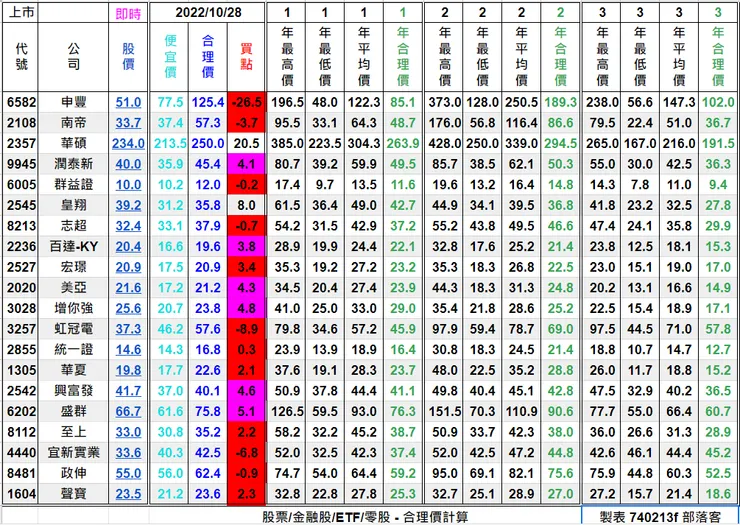Open stock price link 40.0 for 潤泰新

tap(128, 164)
